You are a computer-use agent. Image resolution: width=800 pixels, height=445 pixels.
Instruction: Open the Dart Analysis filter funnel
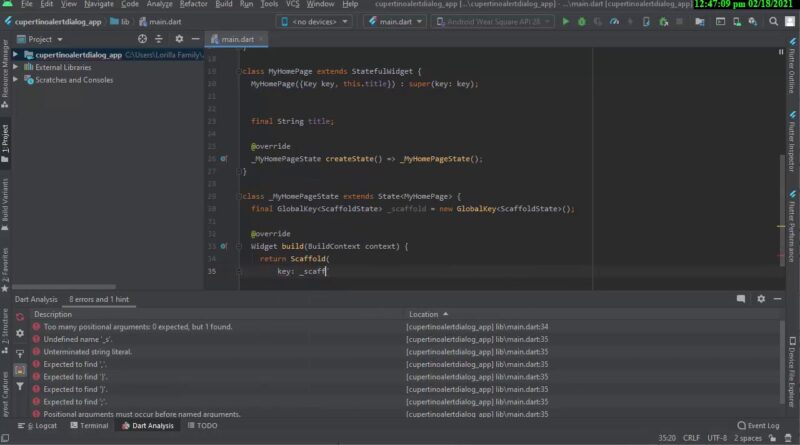tap(20, 386)
